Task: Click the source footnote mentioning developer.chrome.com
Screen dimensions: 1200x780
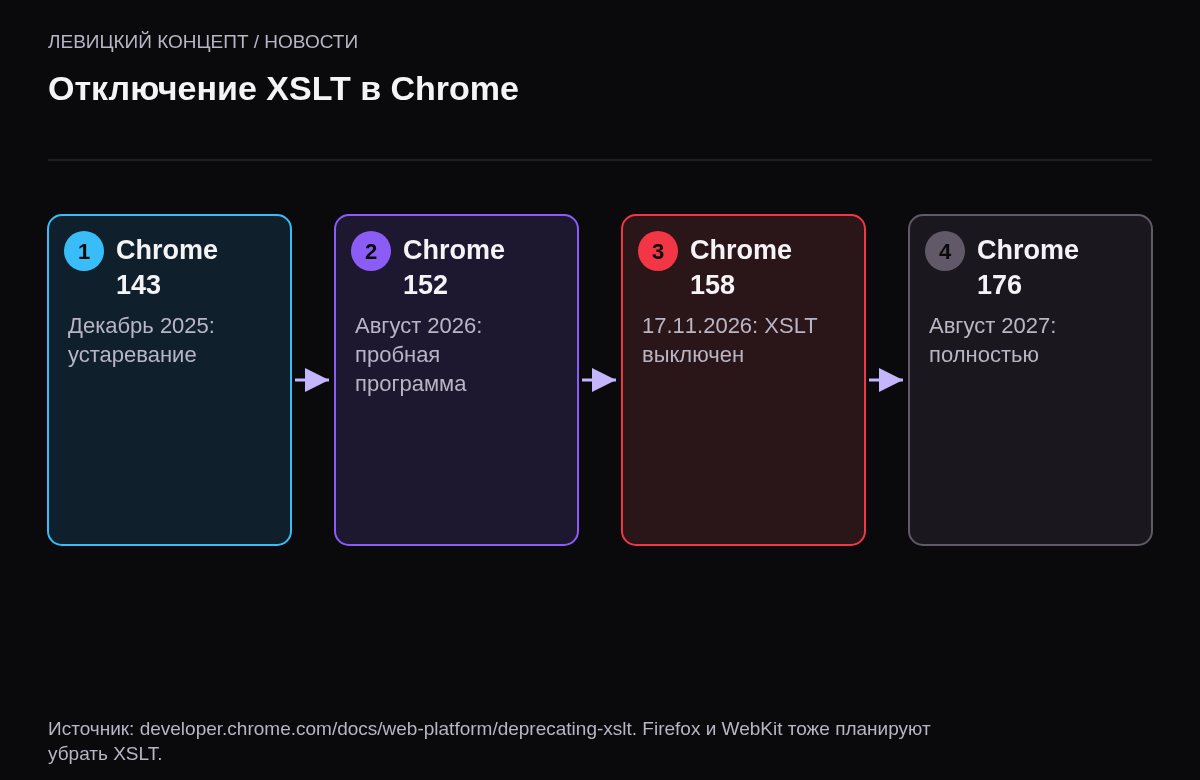Action: [x=489, y=741]
